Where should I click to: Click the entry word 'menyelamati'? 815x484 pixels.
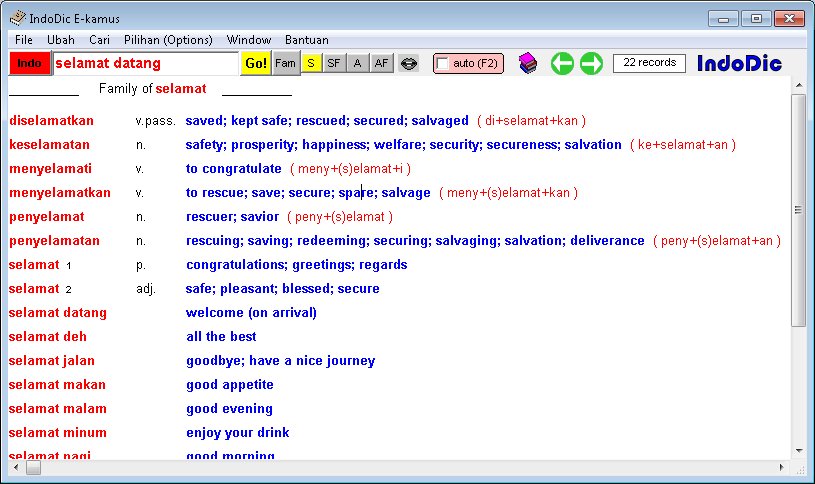pyautogui.click(x=50, y=169)
